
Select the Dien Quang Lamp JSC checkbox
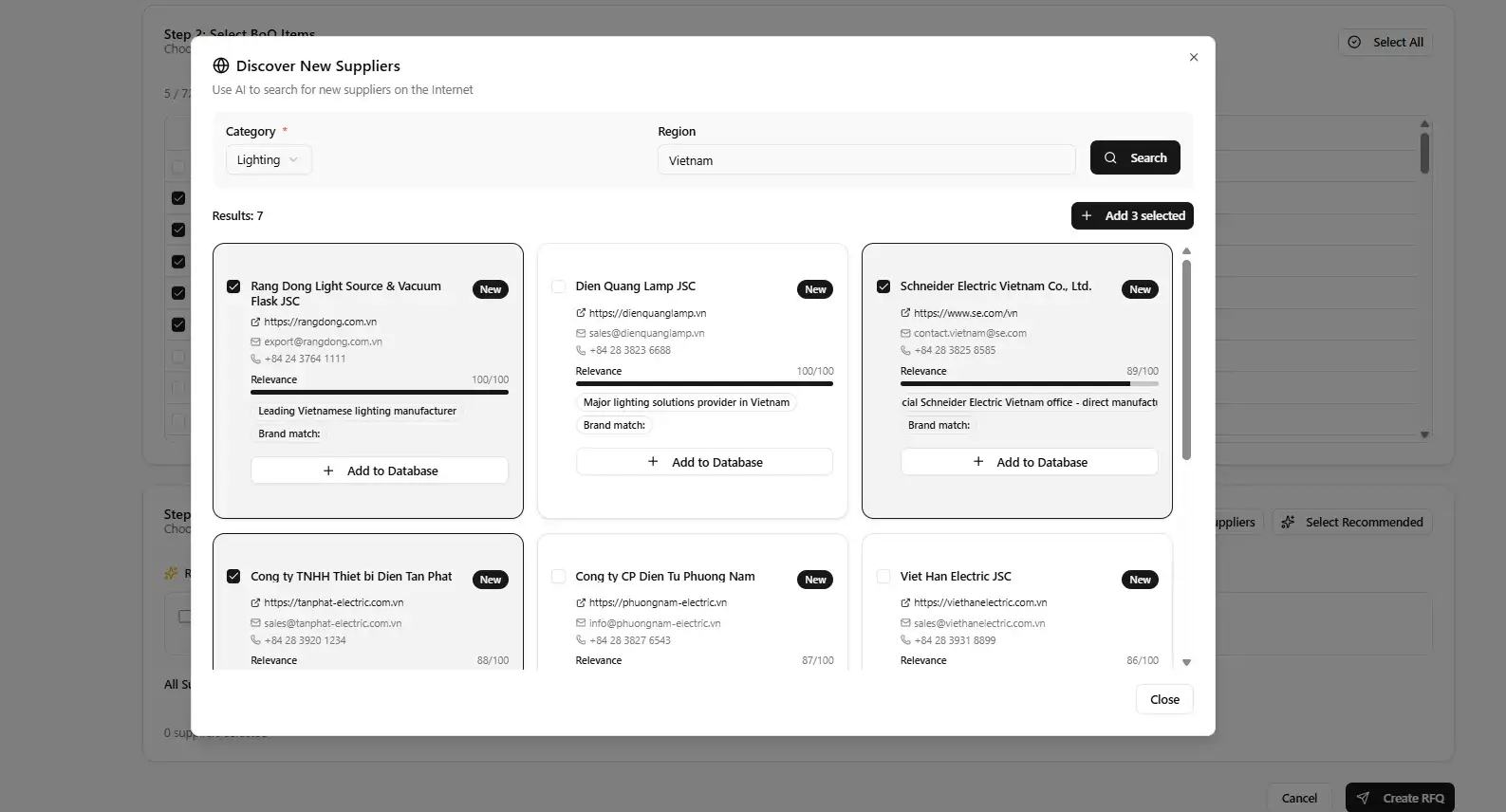tap(558, 286)
